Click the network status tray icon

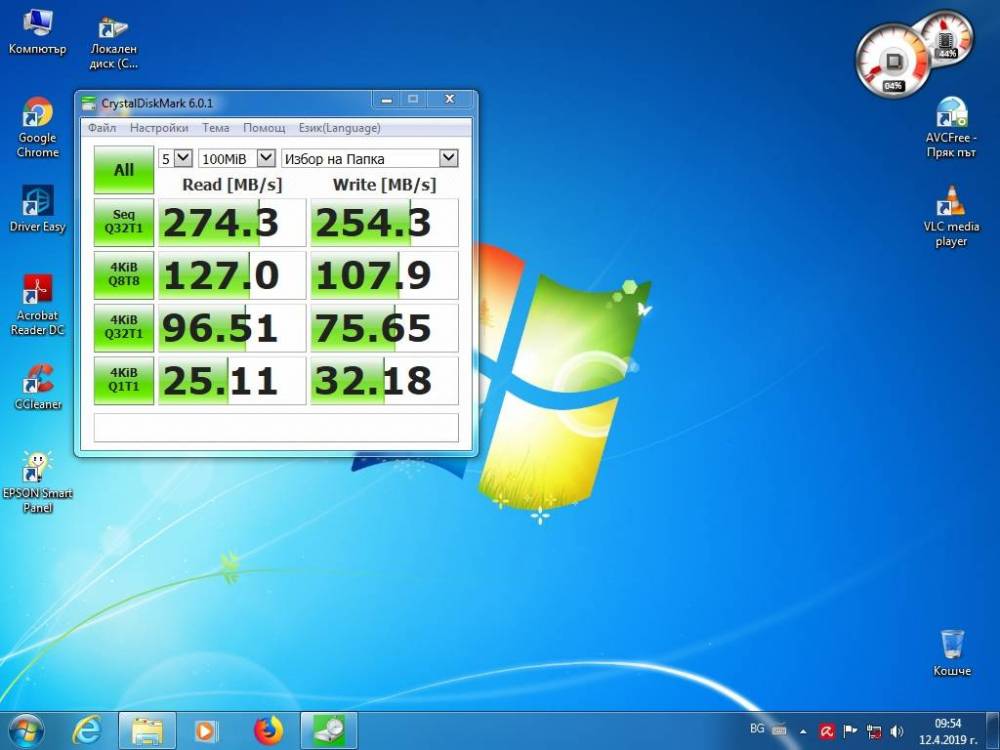pos(874,732)
